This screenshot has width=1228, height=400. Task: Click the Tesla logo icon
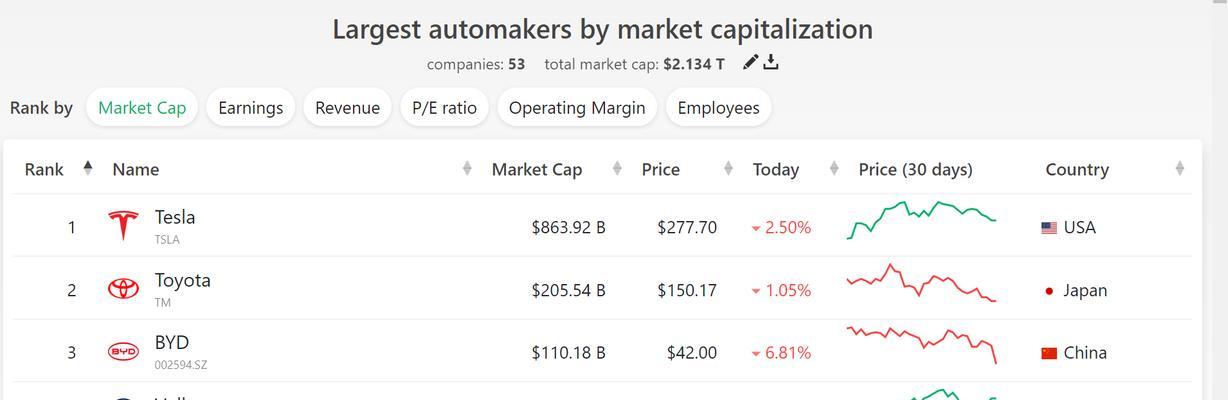point(123,226)
